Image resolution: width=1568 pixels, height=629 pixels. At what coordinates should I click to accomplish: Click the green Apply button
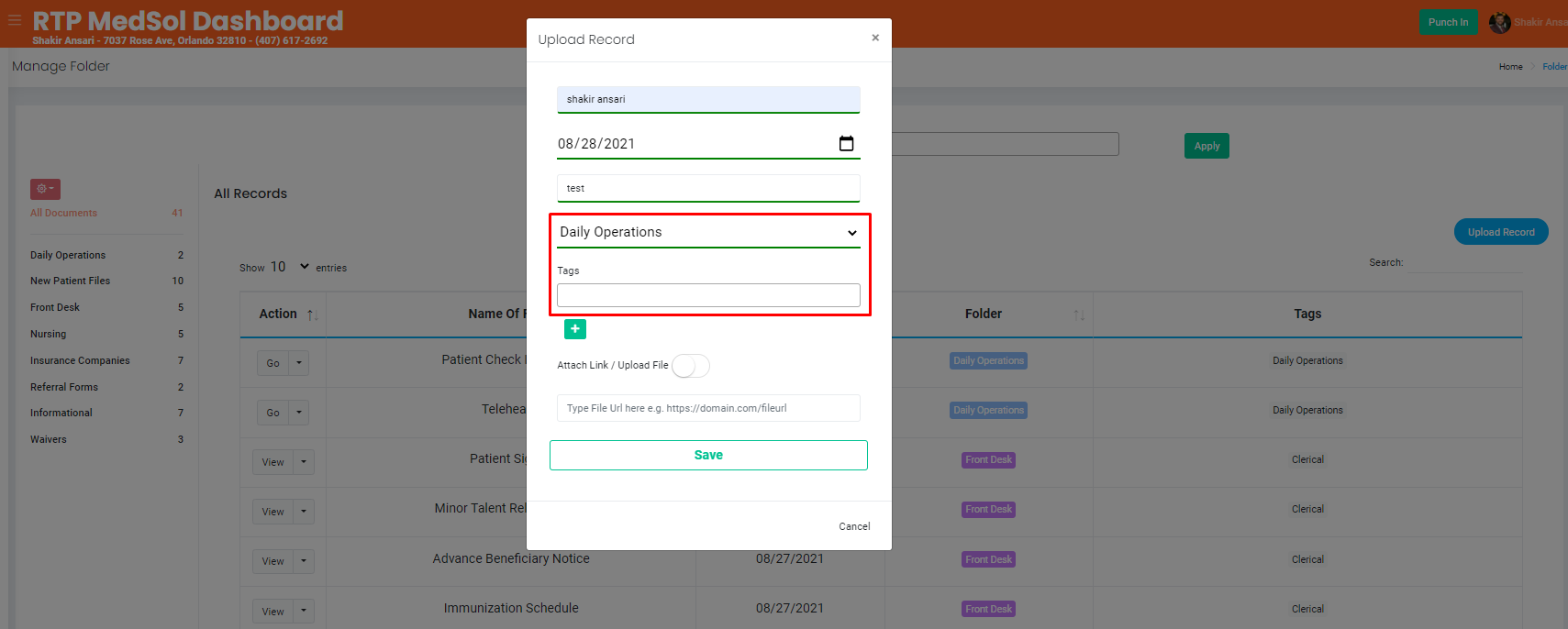click(1207, 146)
